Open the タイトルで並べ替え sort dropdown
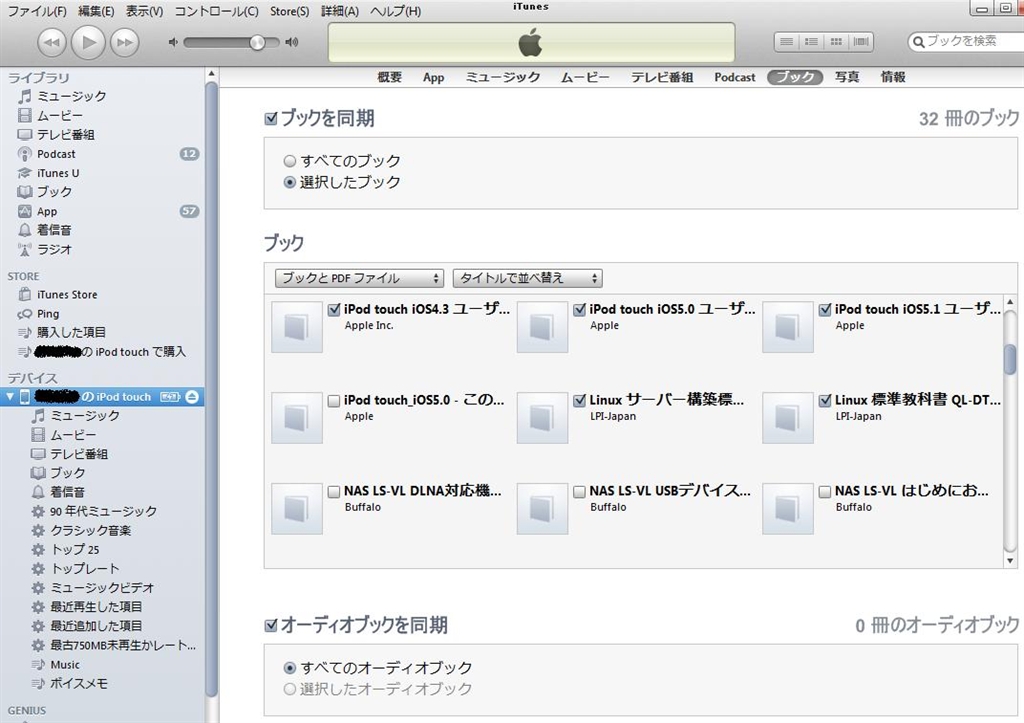The height and width of the screenshot is (723, 1024). pyautogui.click(x=527, y=278)
